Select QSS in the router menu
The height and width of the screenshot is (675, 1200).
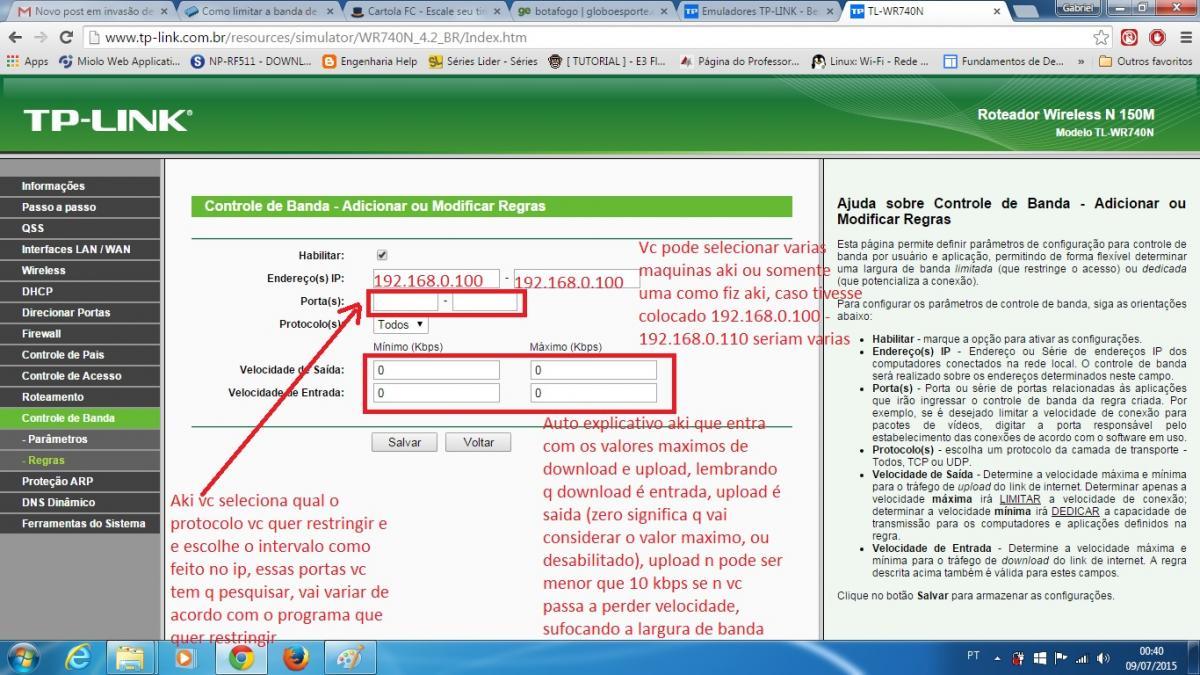click(80, 228)
